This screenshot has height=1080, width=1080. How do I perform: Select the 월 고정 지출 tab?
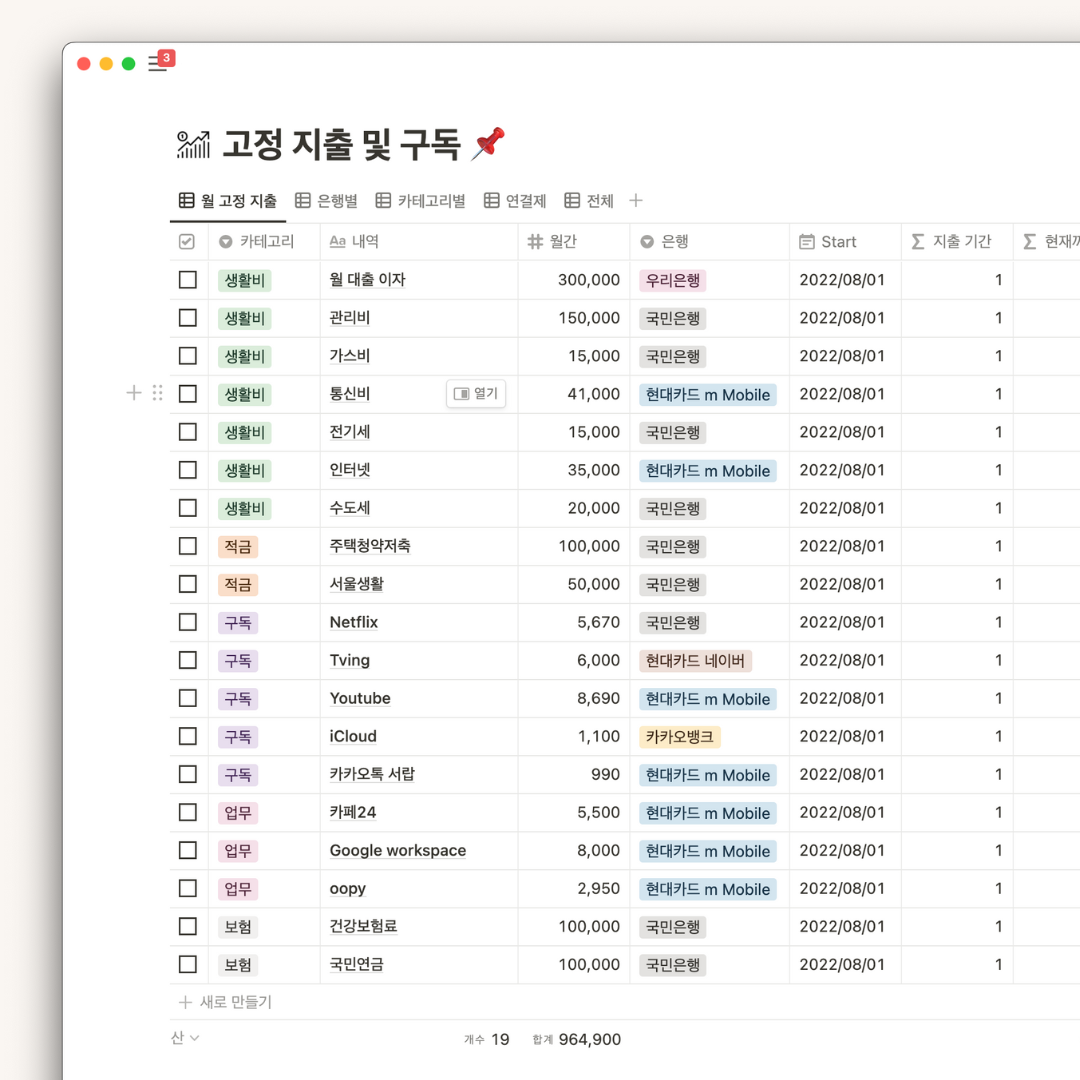click(228, 201)
